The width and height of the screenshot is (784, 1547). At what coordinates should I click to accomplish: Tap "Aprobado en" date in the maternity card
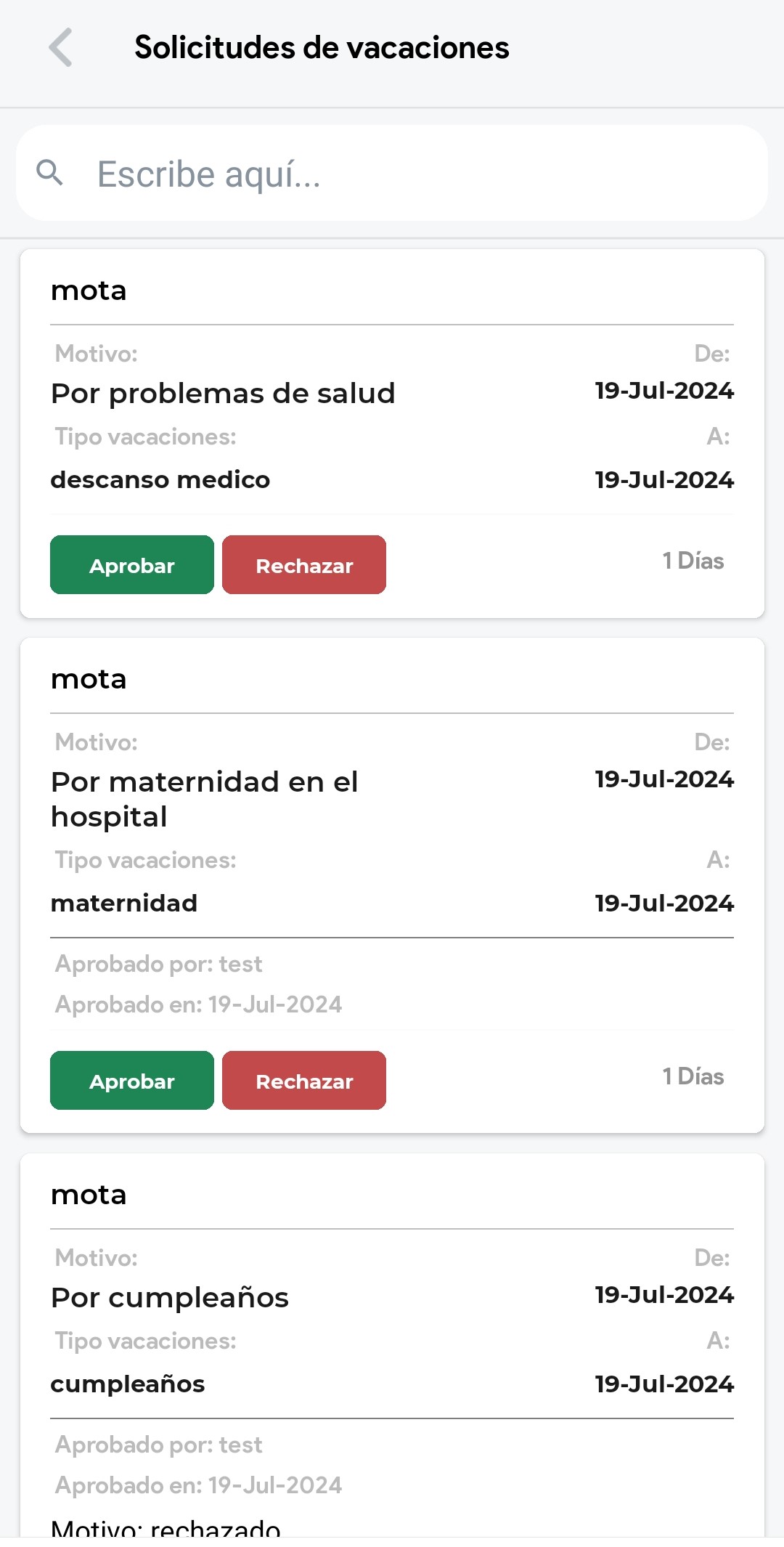tap(199, 1005)
